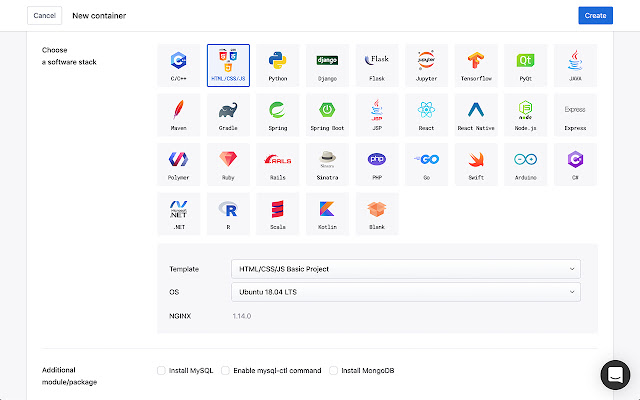
Task: Select the PyQt stack tile
Action: (x=525, y=65)
